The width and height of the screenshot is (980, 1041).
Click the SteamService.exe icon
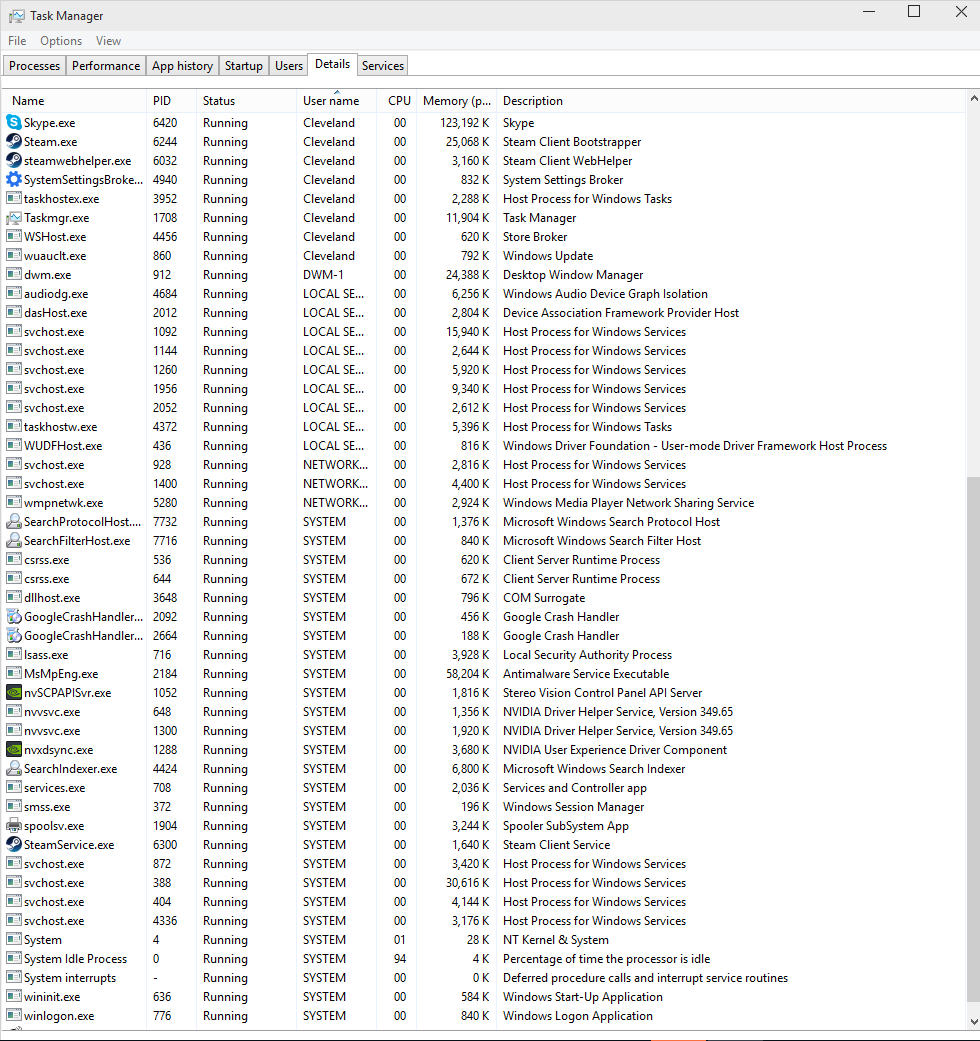(x=13, y=844)
